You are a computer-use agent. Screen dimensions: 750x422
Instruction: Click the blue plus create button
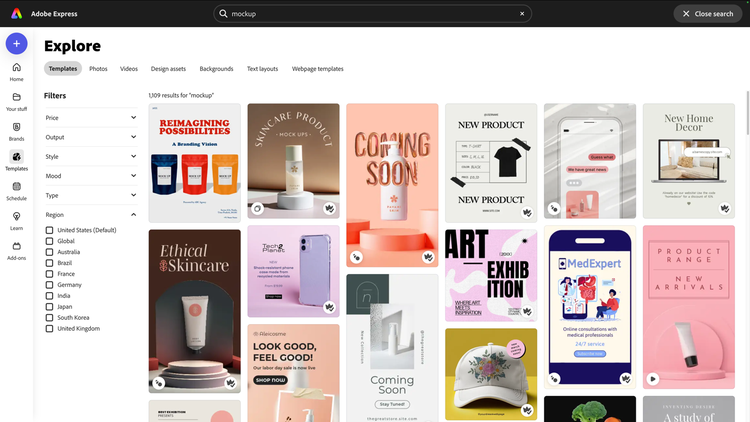[x=16, y=44]
